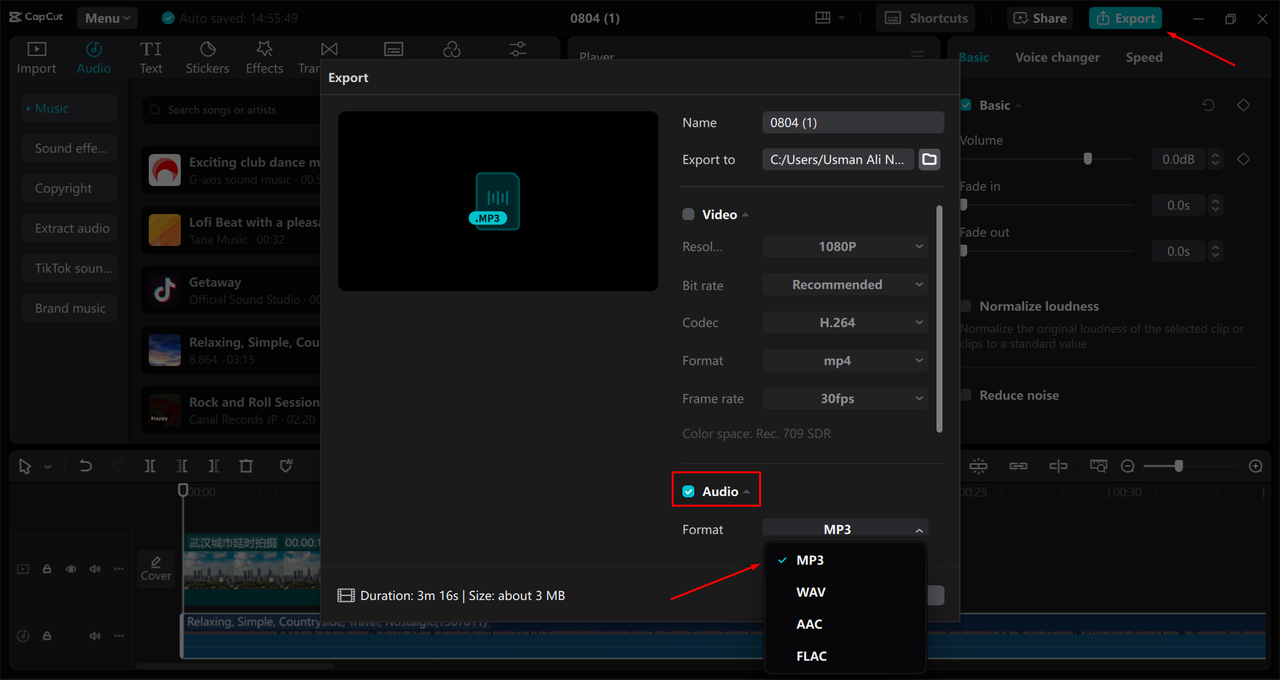Image resolution: width=1280 pixels, height=680 pixels.
Task: Click the Split tool in timeline toolbar
Action: [x=149, y=466]
